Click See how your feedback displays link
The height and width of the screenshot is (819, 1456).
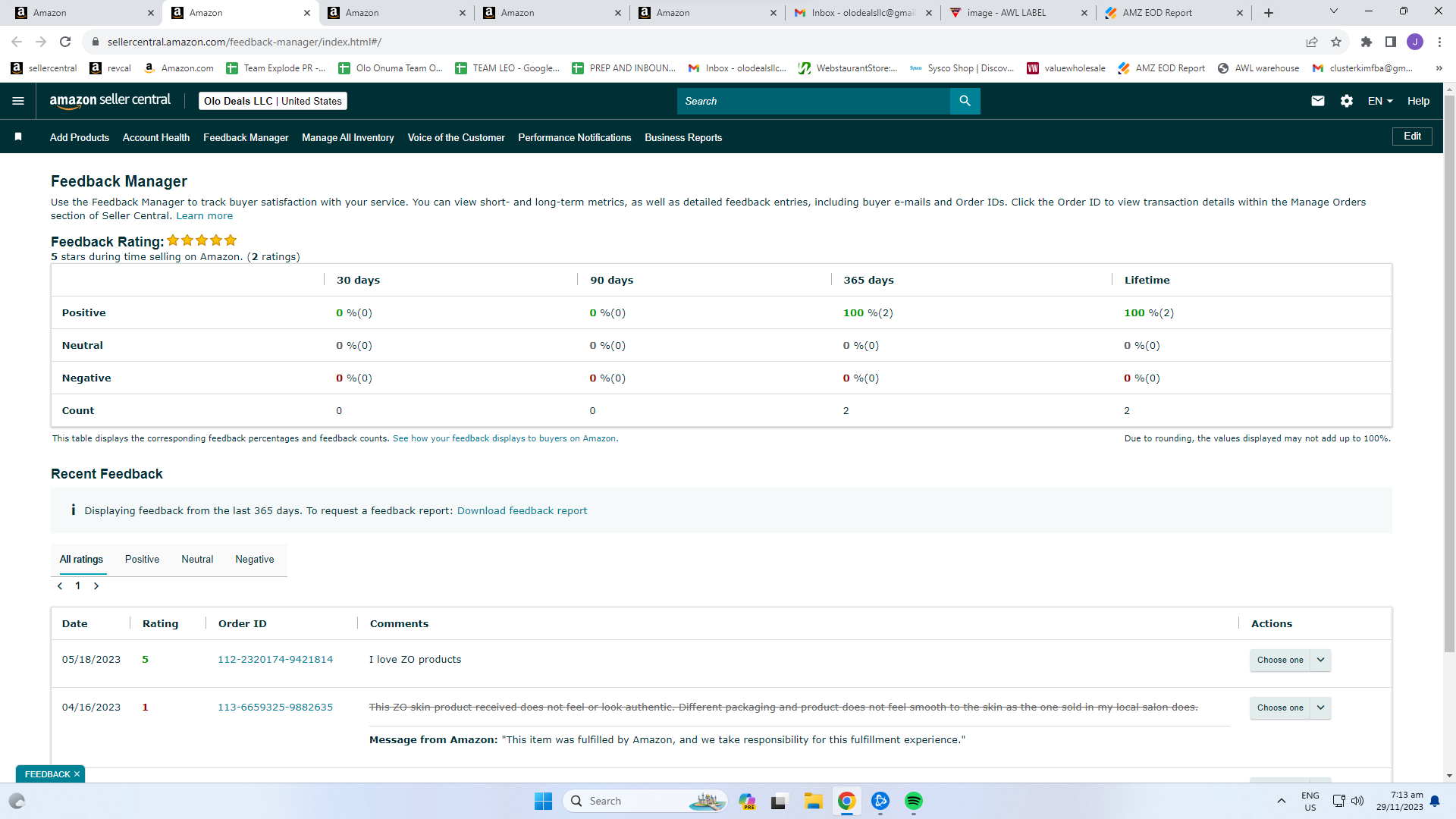504,438
